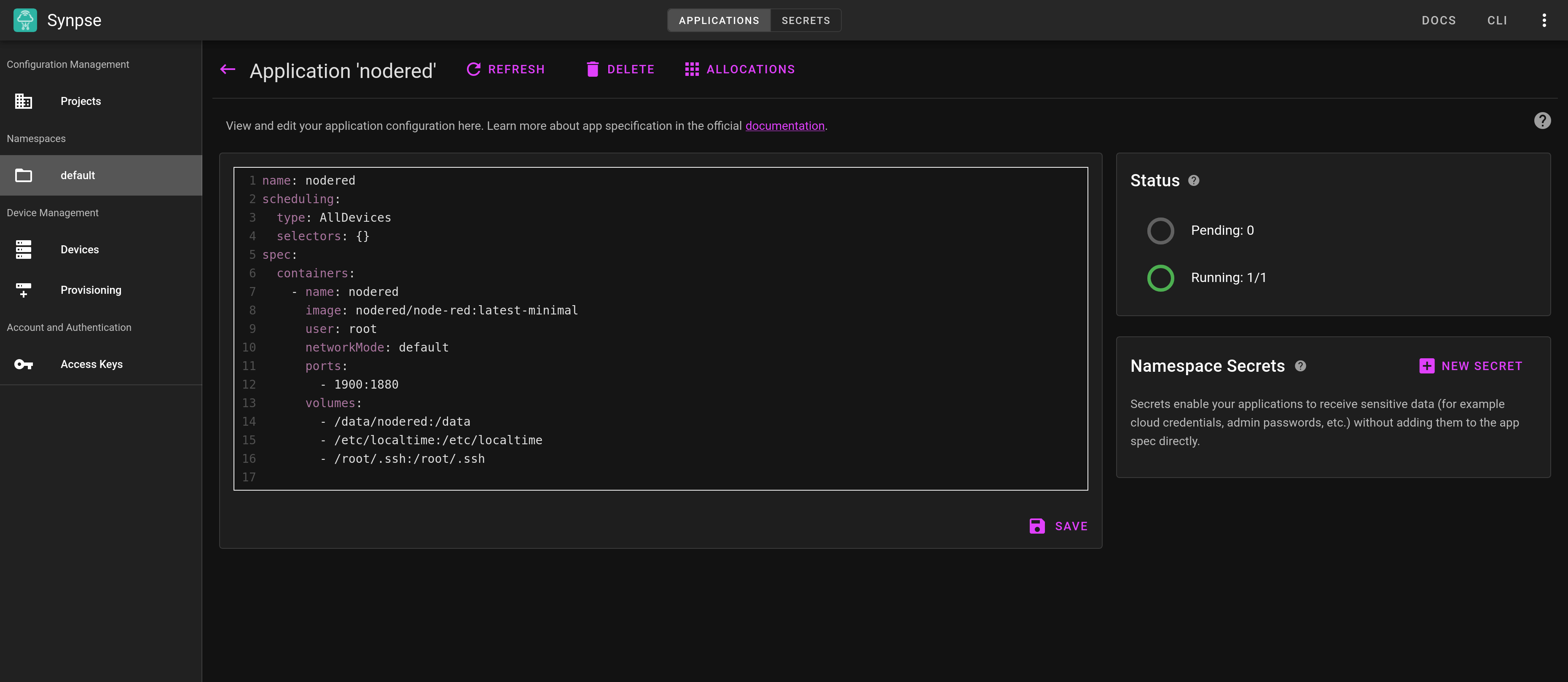Click the Access Keys key icon
This screenshot has width=1568, height=682.
click(x=23, y=363)
